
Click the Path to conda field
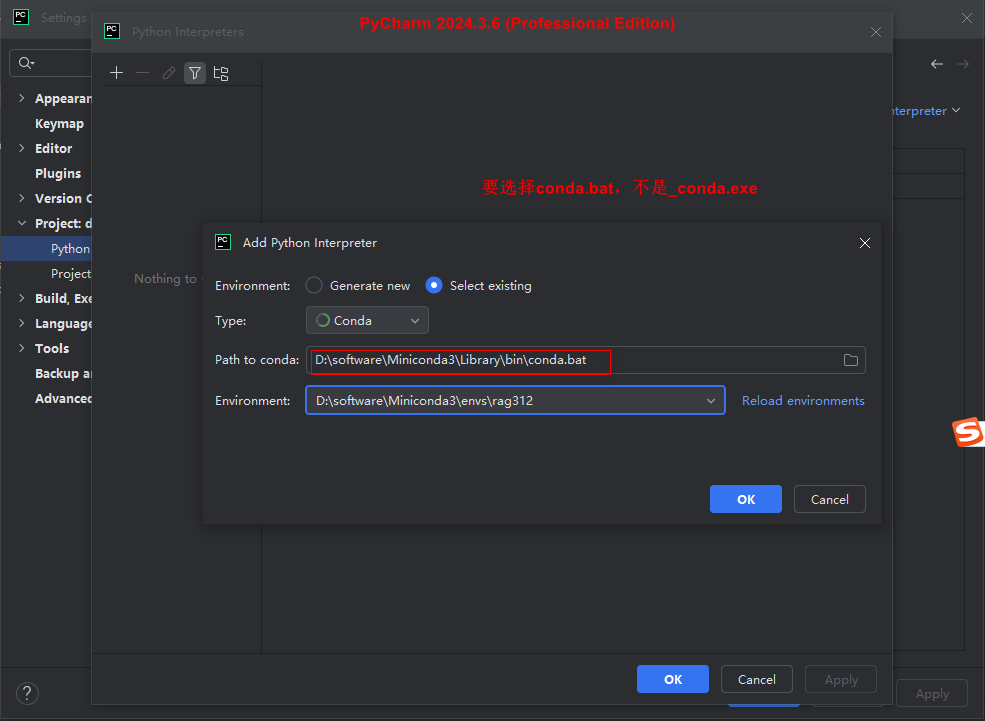585,360
